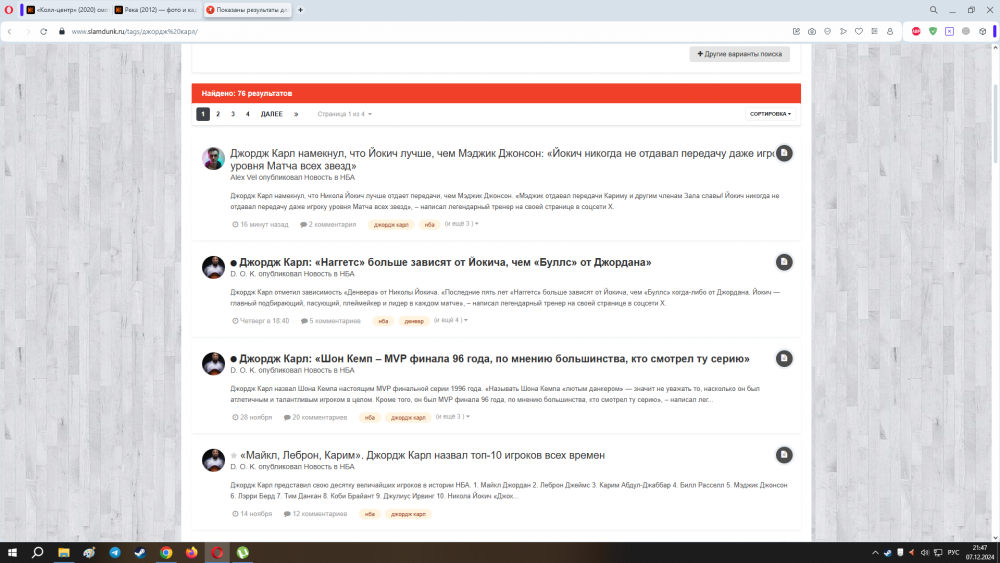This screenshot has height=563, width=1000.
Task: Go back to previous page
Action: coord(10,31)
